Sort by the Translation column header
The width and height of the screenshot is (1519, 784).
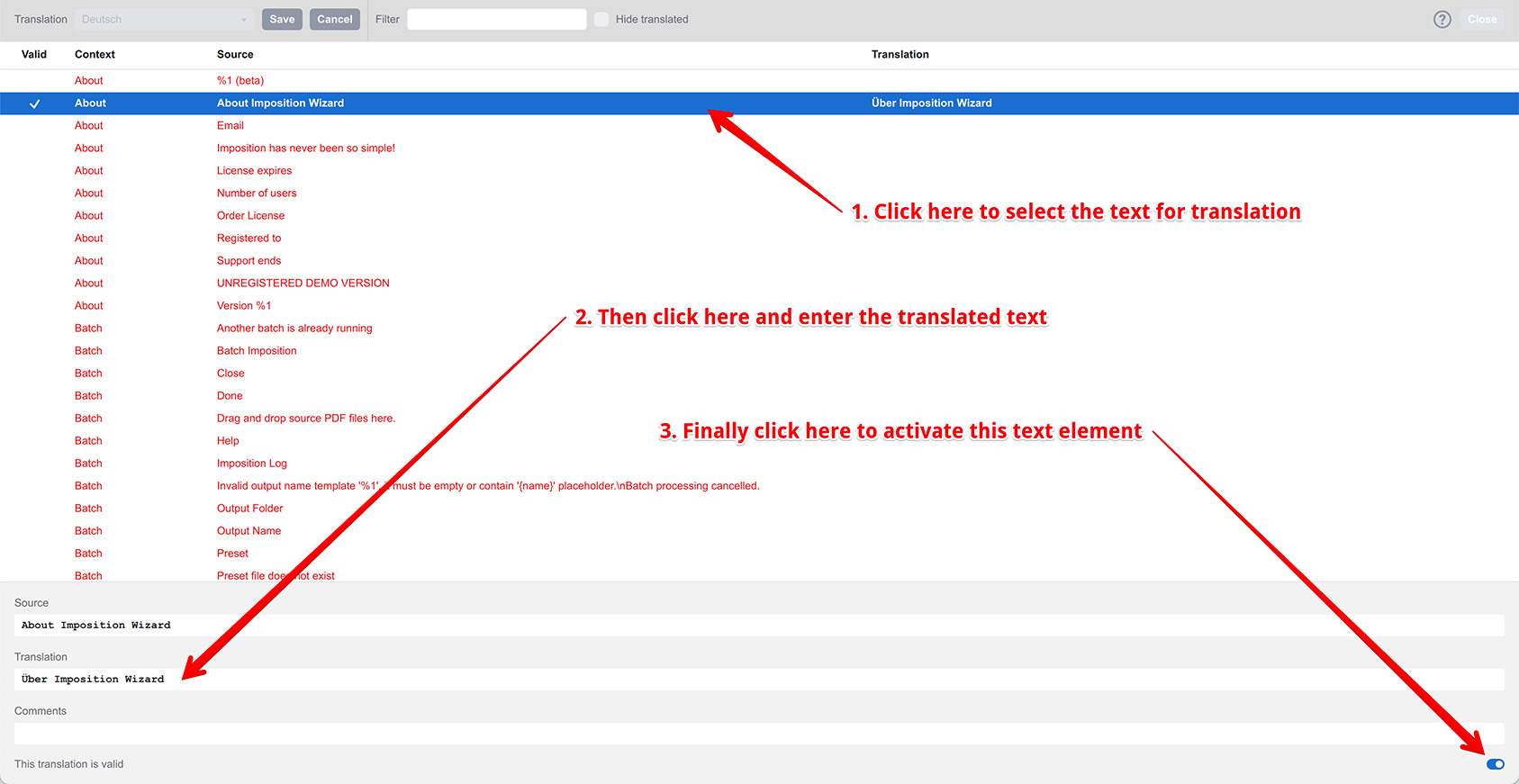tap(900, 54)
